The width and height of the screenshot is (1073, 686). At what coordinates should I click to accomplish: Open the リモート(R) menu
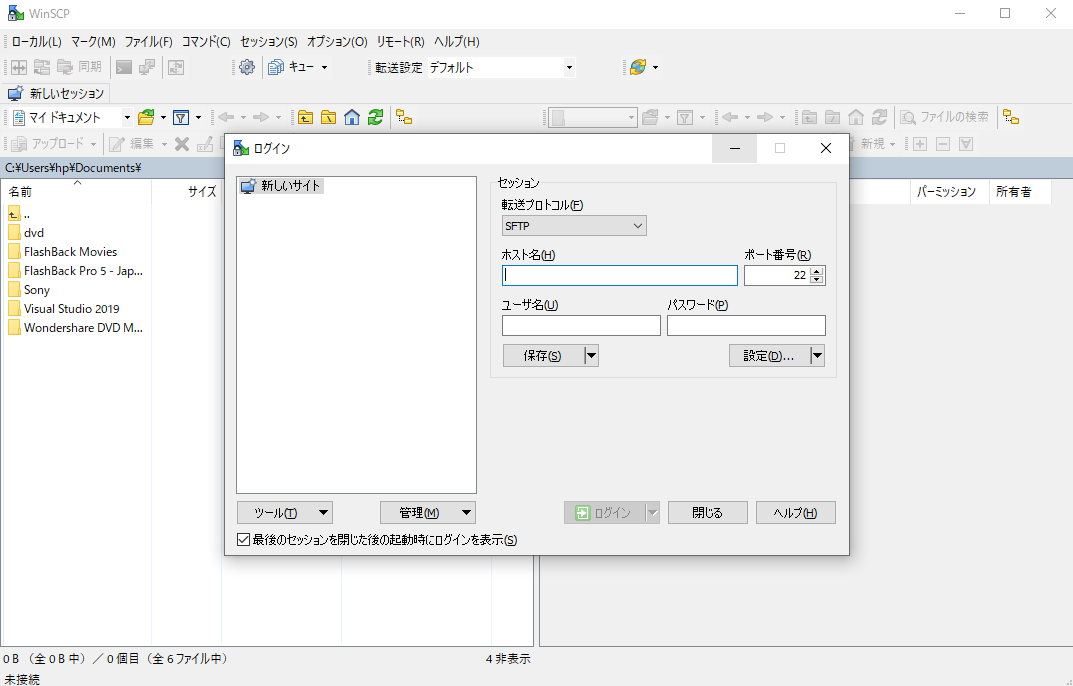point(400,42)
